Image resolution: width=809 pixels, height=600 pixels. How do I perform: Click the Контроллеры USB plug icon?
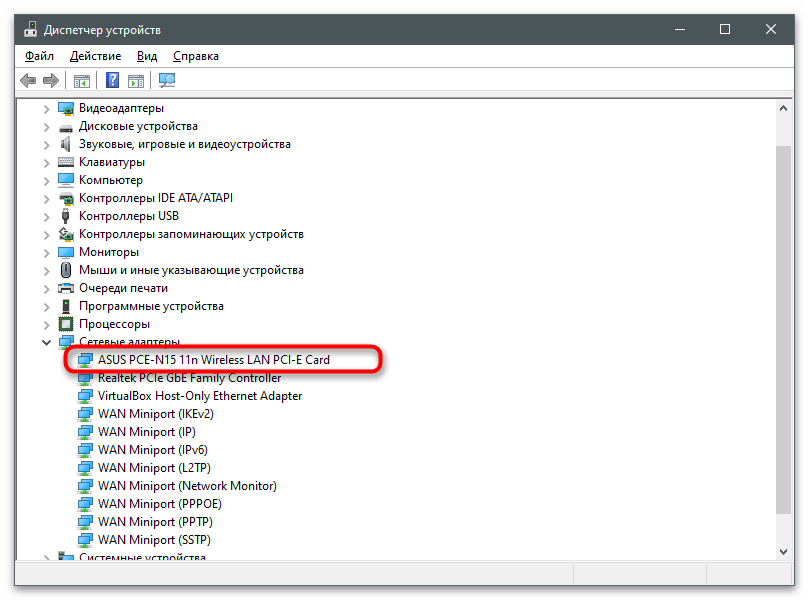(66, 216)
